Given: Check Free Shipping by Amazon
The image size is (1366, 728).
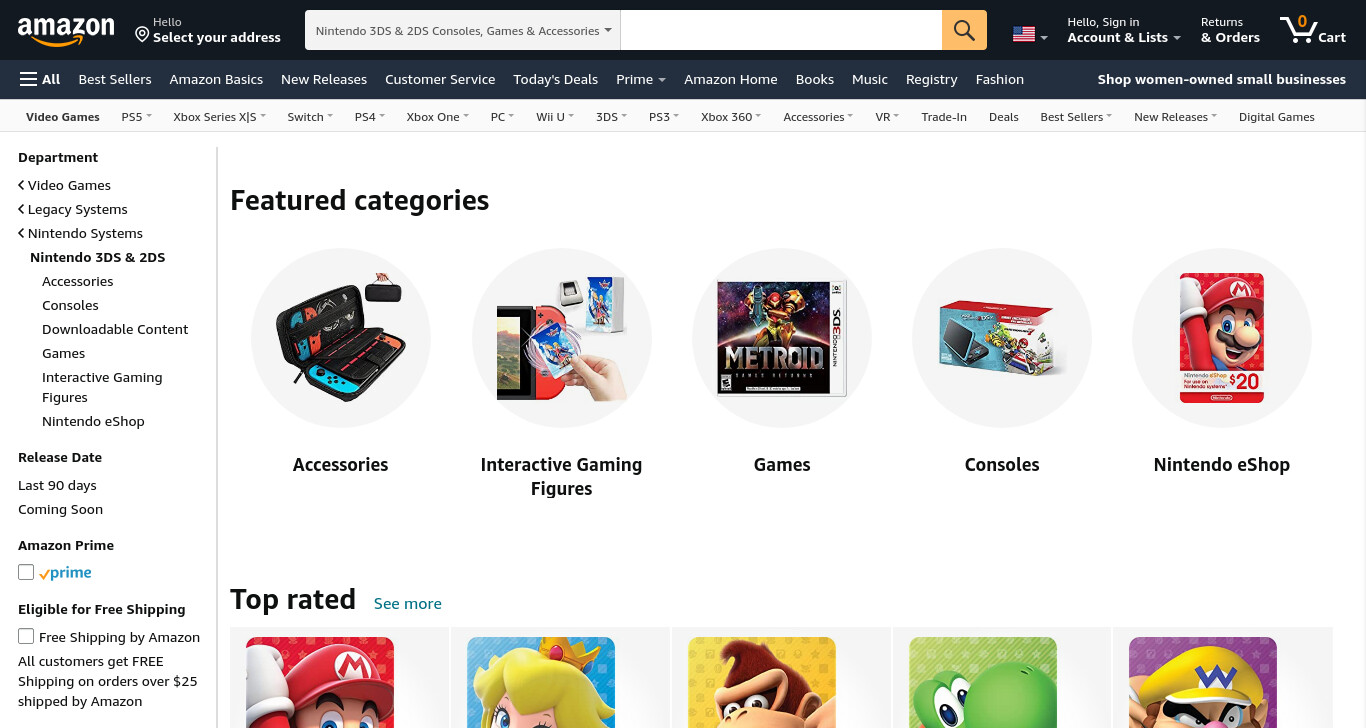Looking at the screenshot, I should (26, 636).
